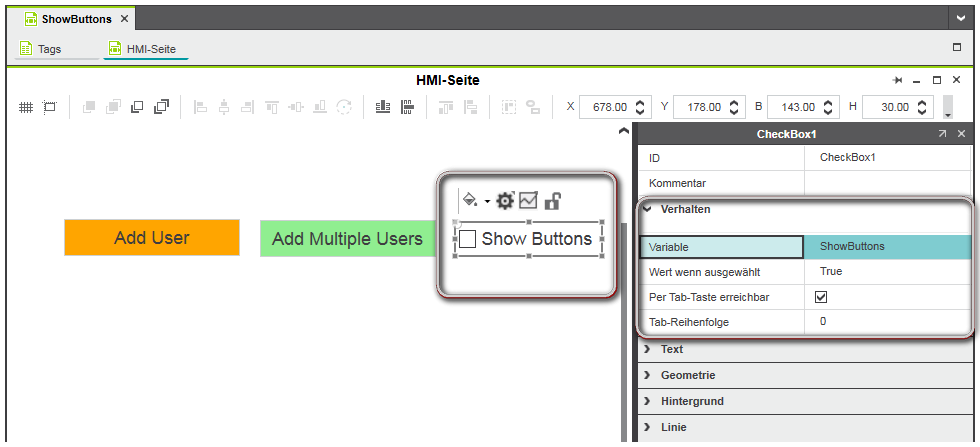Toggle the grid display icon in the toolbar
The width and height of the screenshot is (980, 447).
click(26, 107)
